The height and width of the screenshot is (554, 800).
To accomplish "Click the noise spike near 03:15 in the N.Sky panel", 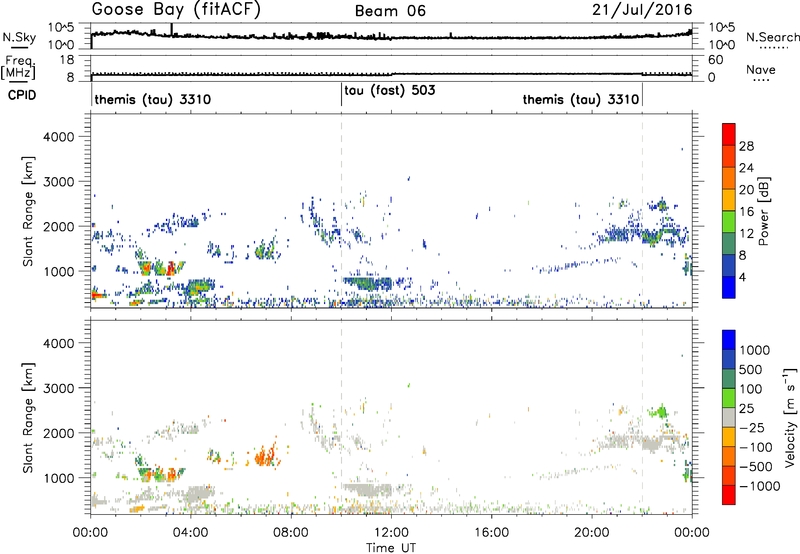I will click(x=172, y=30).
